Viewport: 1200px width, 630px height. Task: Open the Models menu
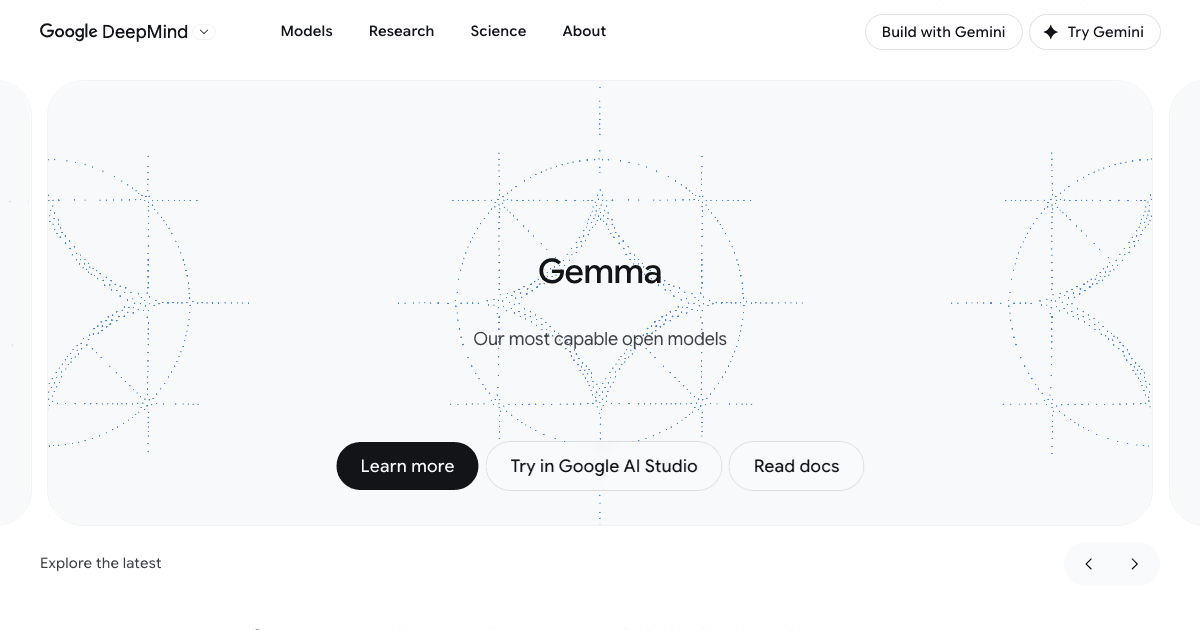[x=306, y=31]
